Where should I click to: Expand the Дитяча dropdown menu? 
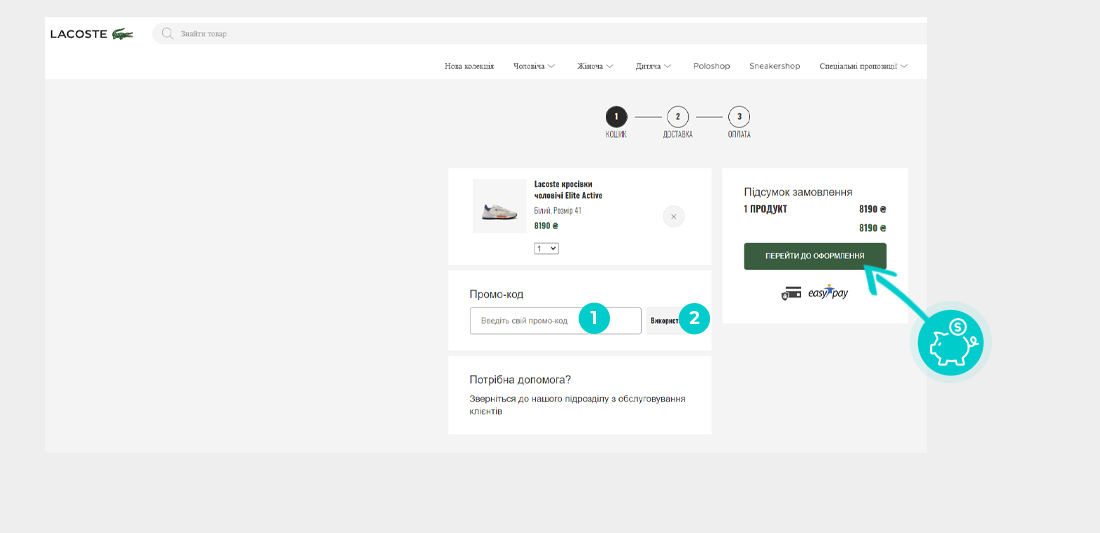click(654, 66)
